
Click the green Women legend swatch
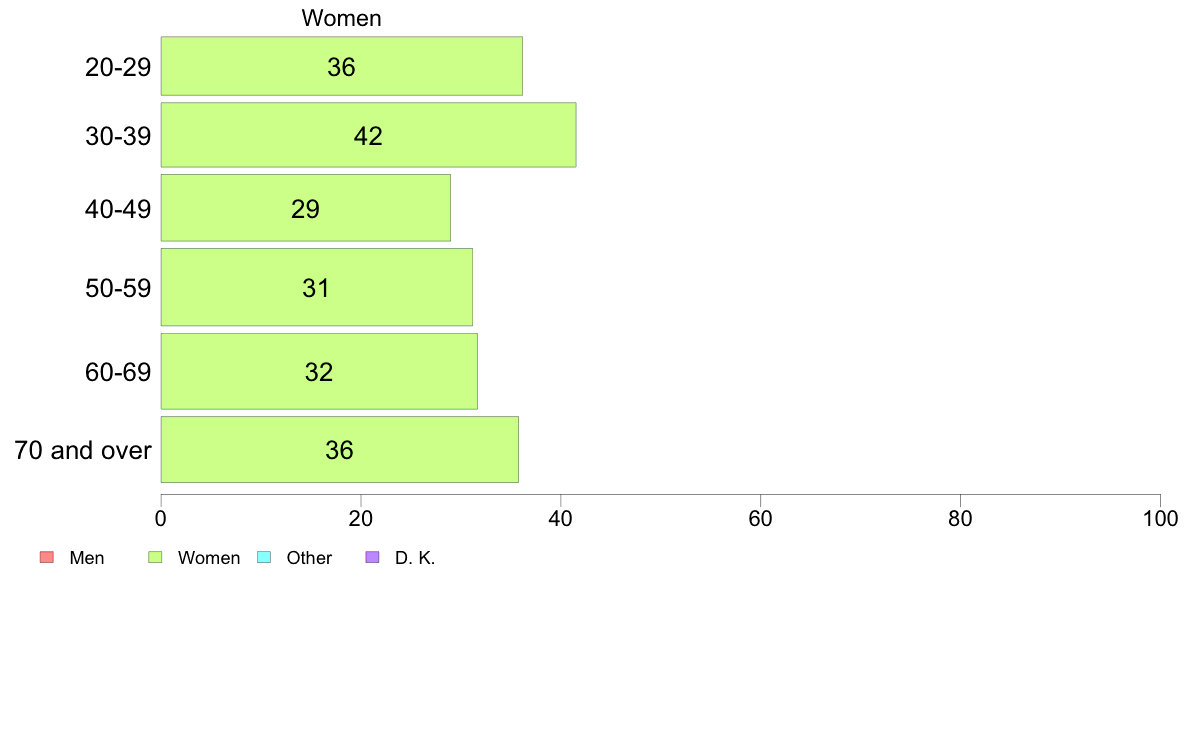pos(155,557)
